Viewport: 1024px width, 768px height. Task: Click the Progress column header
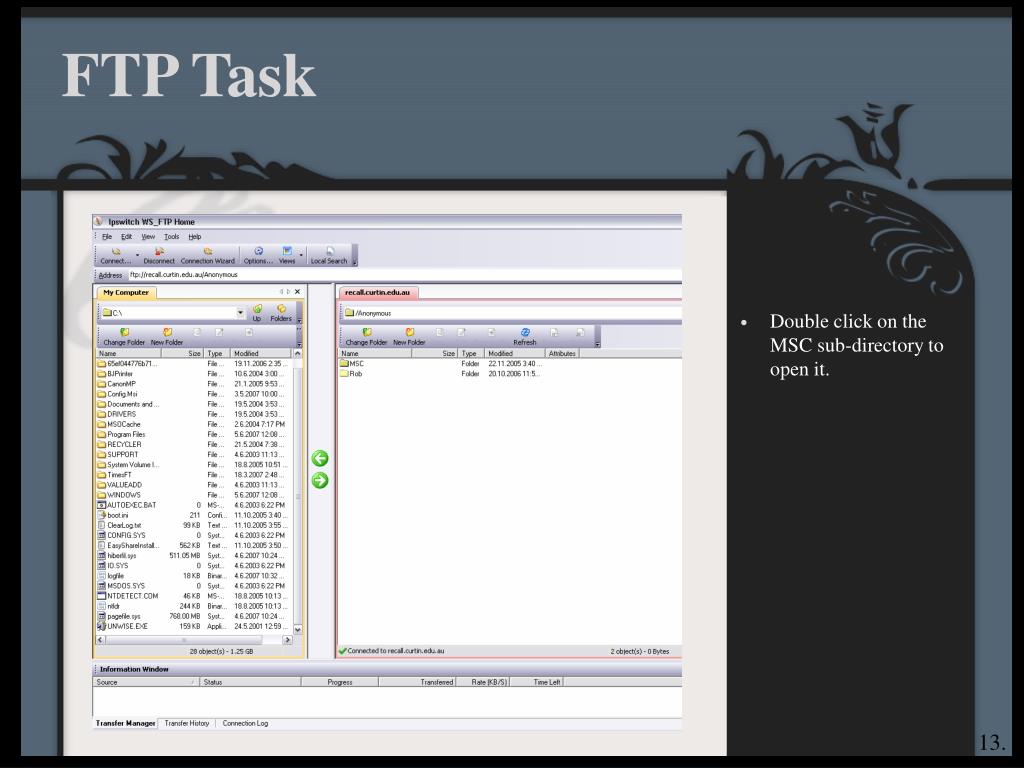tap(340, 682)
